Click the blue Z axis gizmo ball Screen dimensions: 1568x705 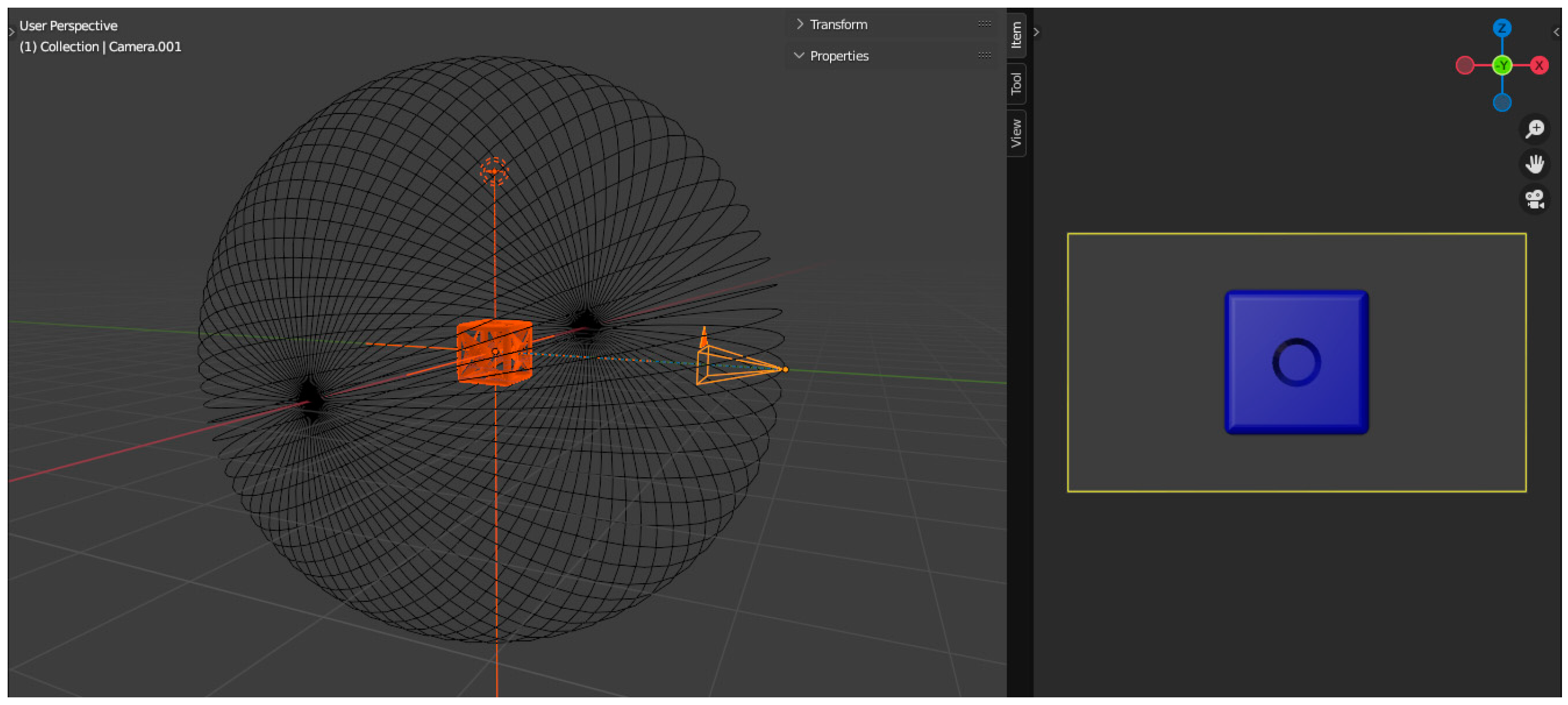(x=1501, y=28)
